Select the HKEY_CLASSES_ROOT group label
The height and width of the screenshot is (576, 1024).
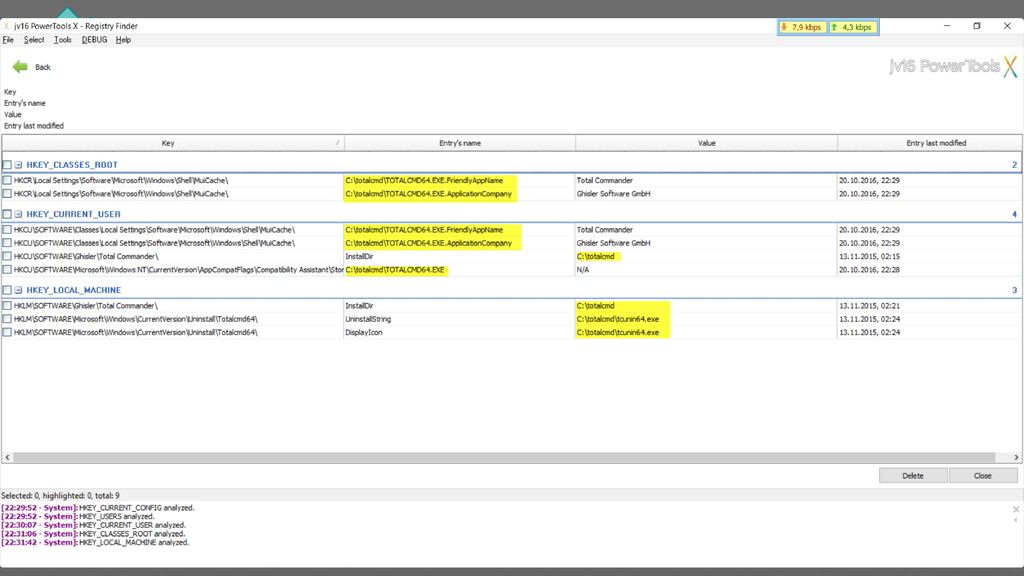coord(72,165)
